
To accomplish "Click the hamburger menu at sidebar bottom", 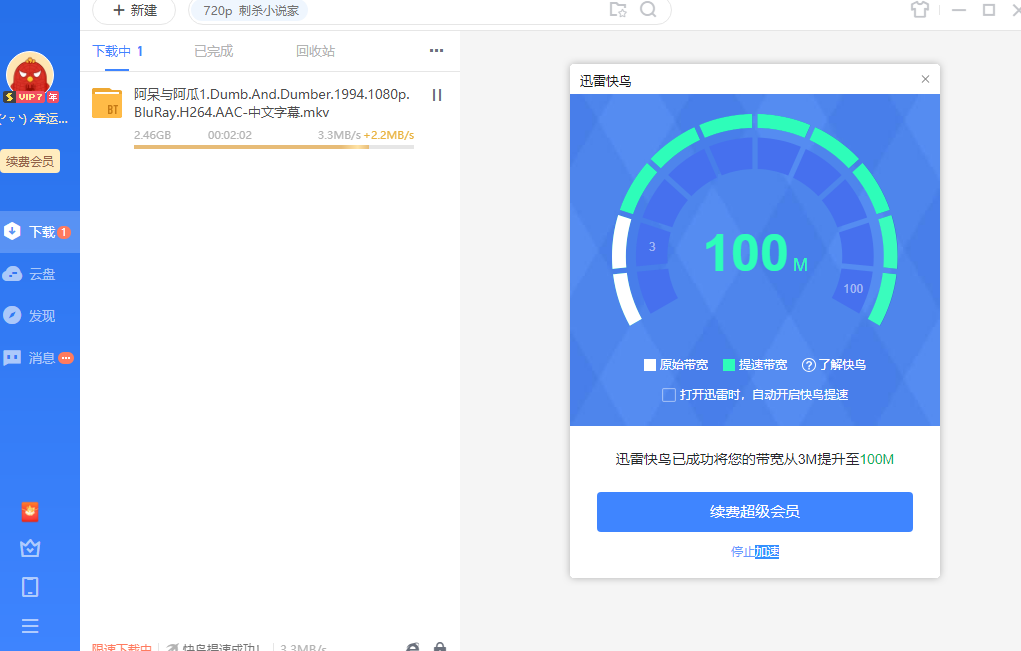I will click(x=29, y=625).
